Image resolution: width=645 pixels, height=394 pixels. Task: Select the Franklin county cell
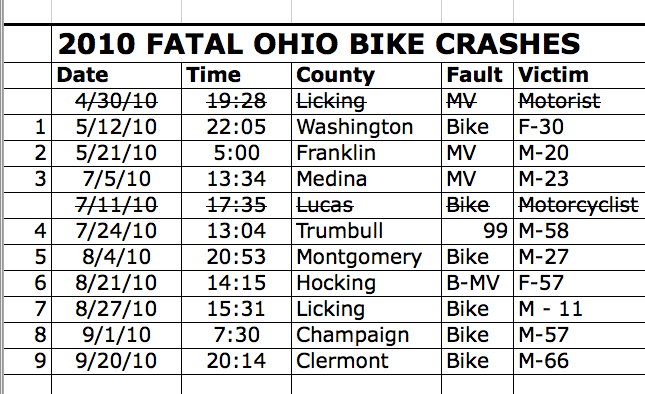367,153
